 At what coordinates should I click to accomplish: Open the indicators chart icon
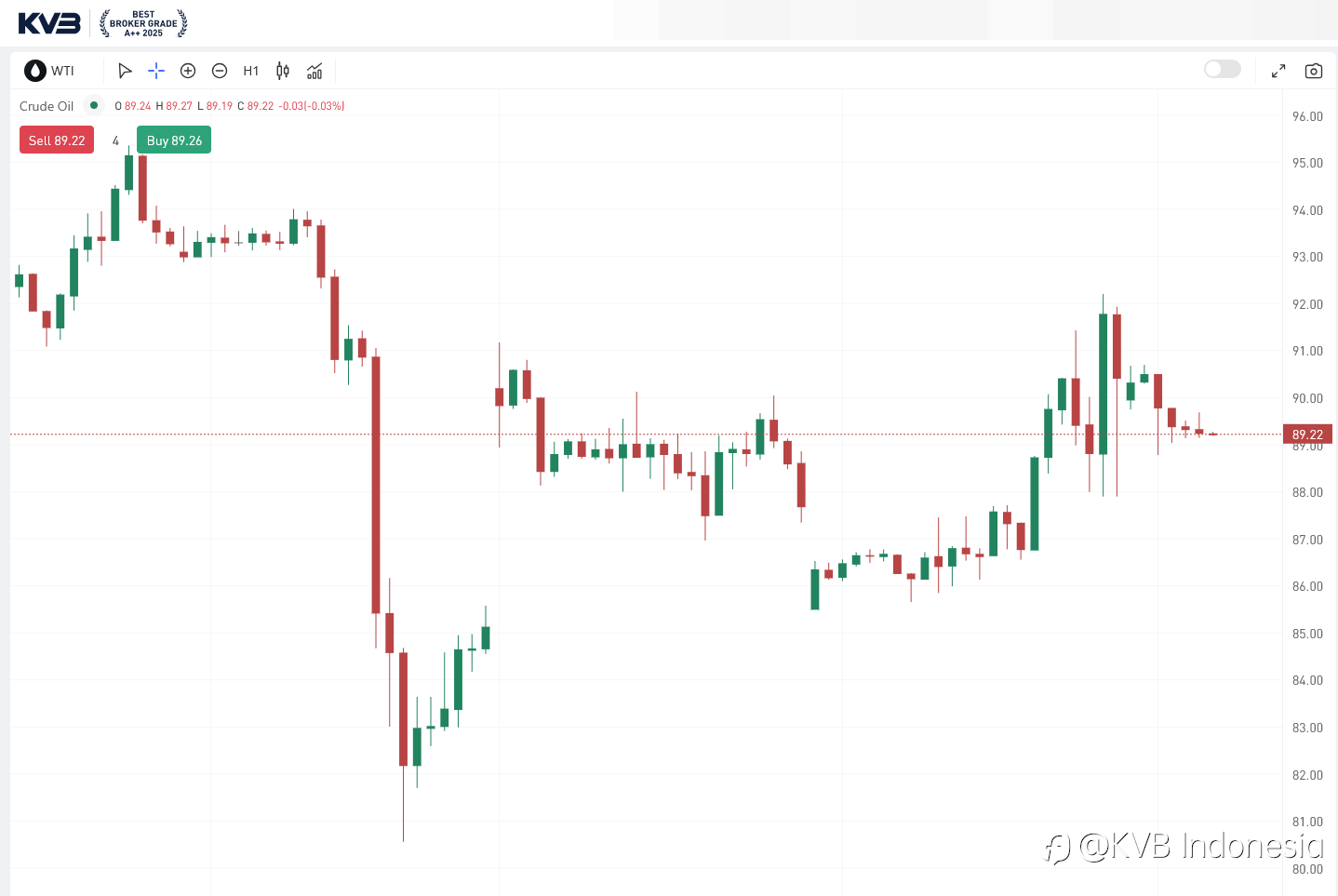(314, 71)
